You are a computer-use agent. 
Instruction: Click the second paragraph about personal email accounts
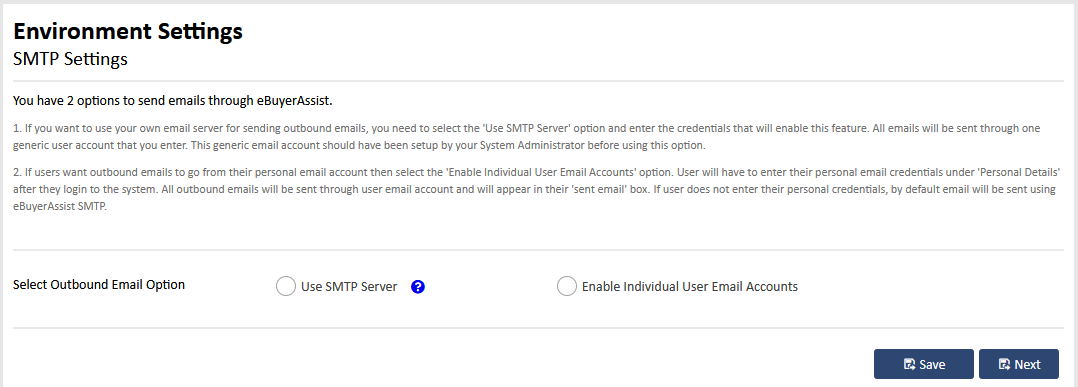tap(536, 188)
